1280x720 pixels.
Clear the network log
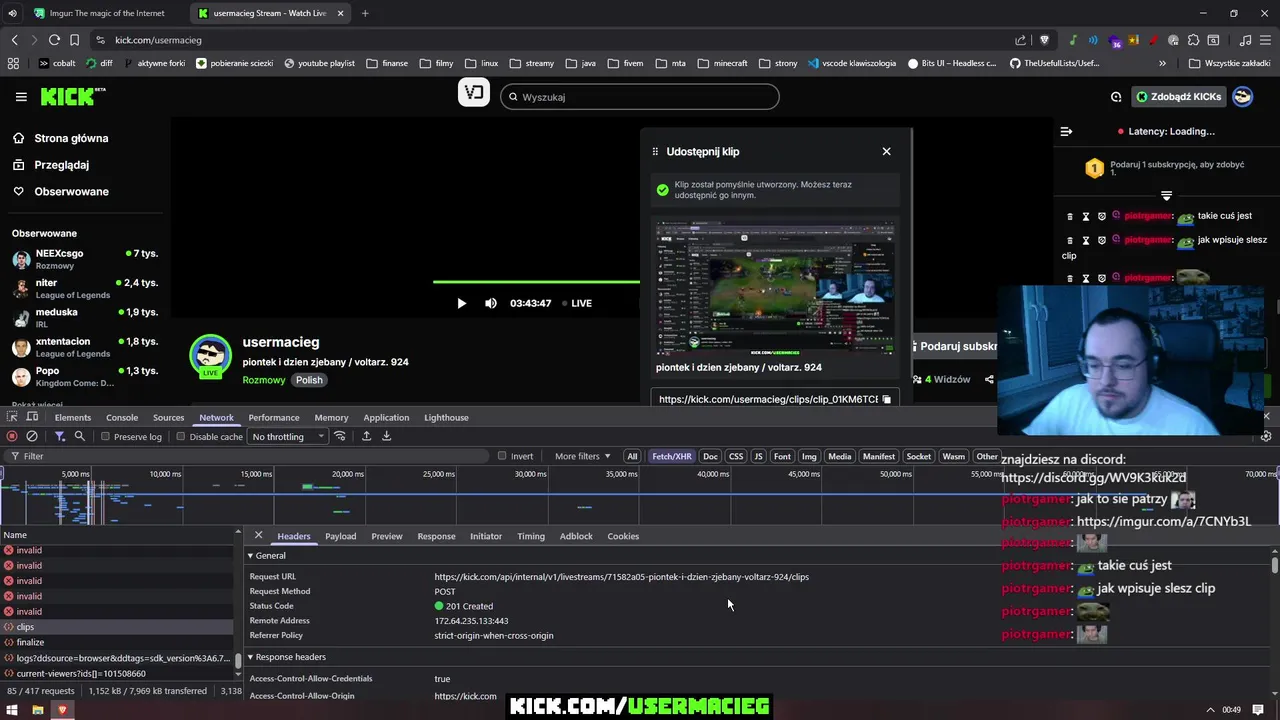point(32,436)
